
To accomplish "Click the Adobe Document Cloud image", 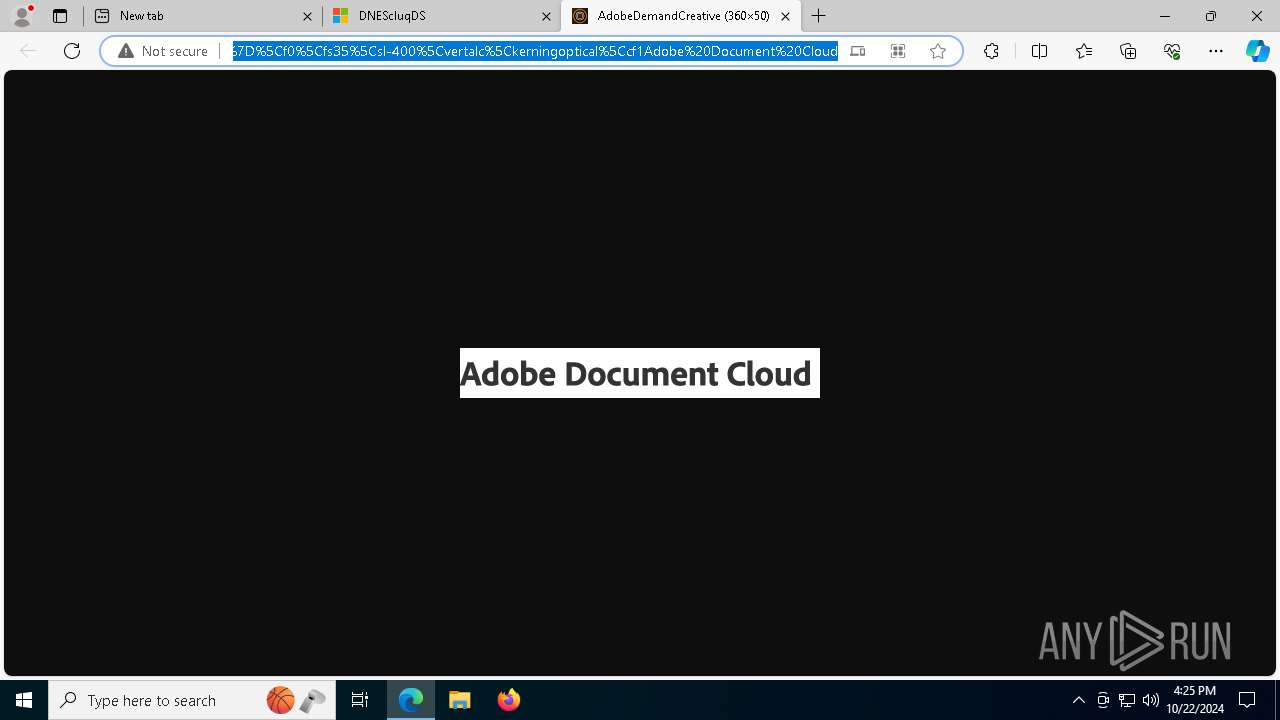I will [x=640, y=373].
